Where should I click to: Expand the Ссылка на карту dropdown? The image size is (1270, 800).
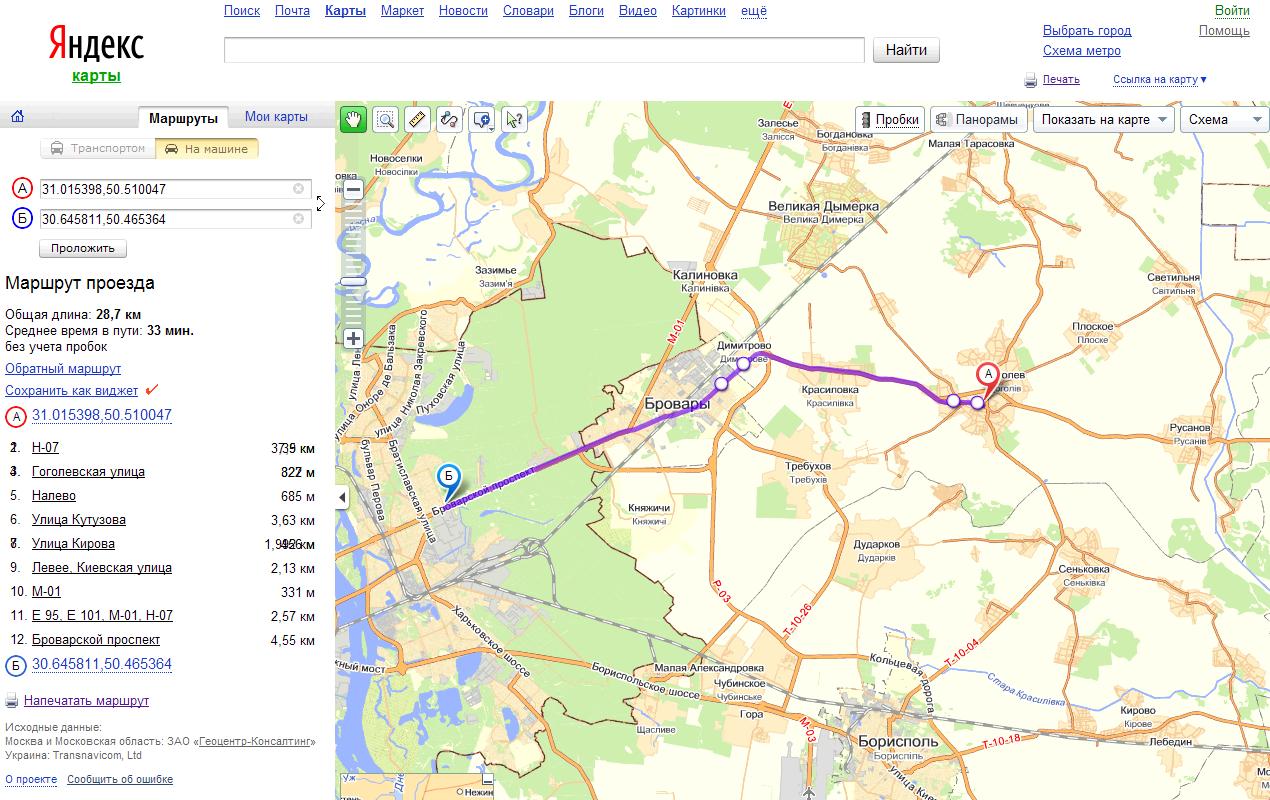tap(1160, 80)
